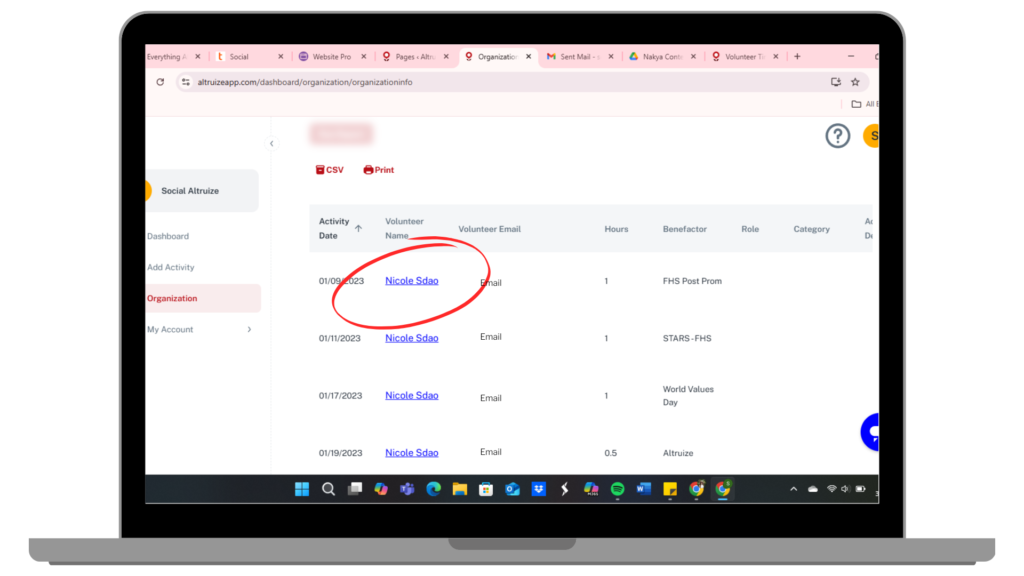Click the Hours column header
The height and width of the screenshot is (576, 1024).
click(x=616, y=229)
